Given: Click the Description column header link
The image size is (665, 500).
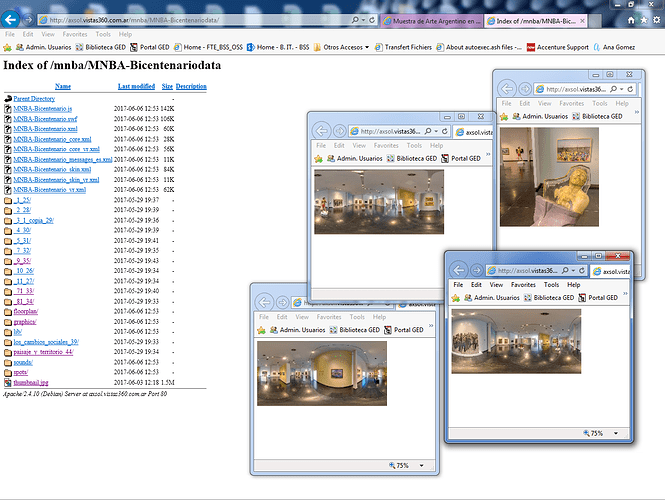Looking at the screenshot, I should point(191,86).
